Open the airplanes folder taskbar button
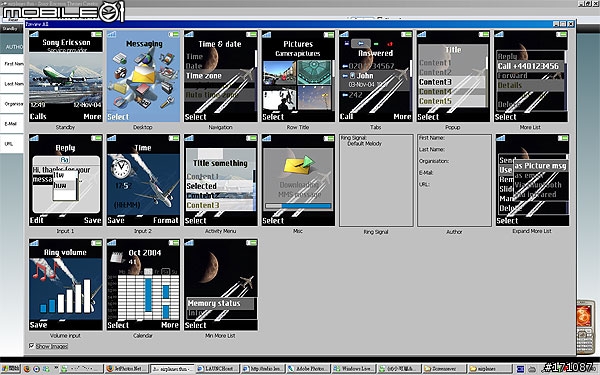600x375 pixels. coord(490,369)
